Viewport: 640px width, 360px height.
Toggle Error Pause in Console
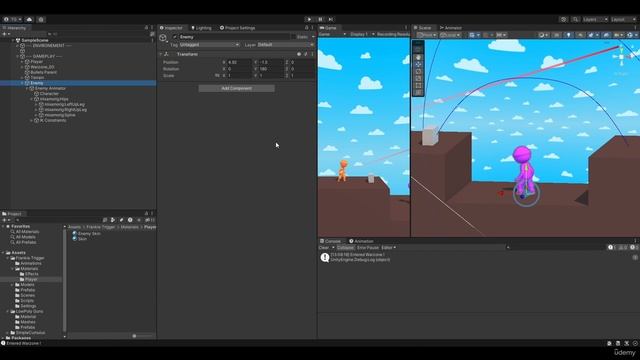tap(368, 247)
